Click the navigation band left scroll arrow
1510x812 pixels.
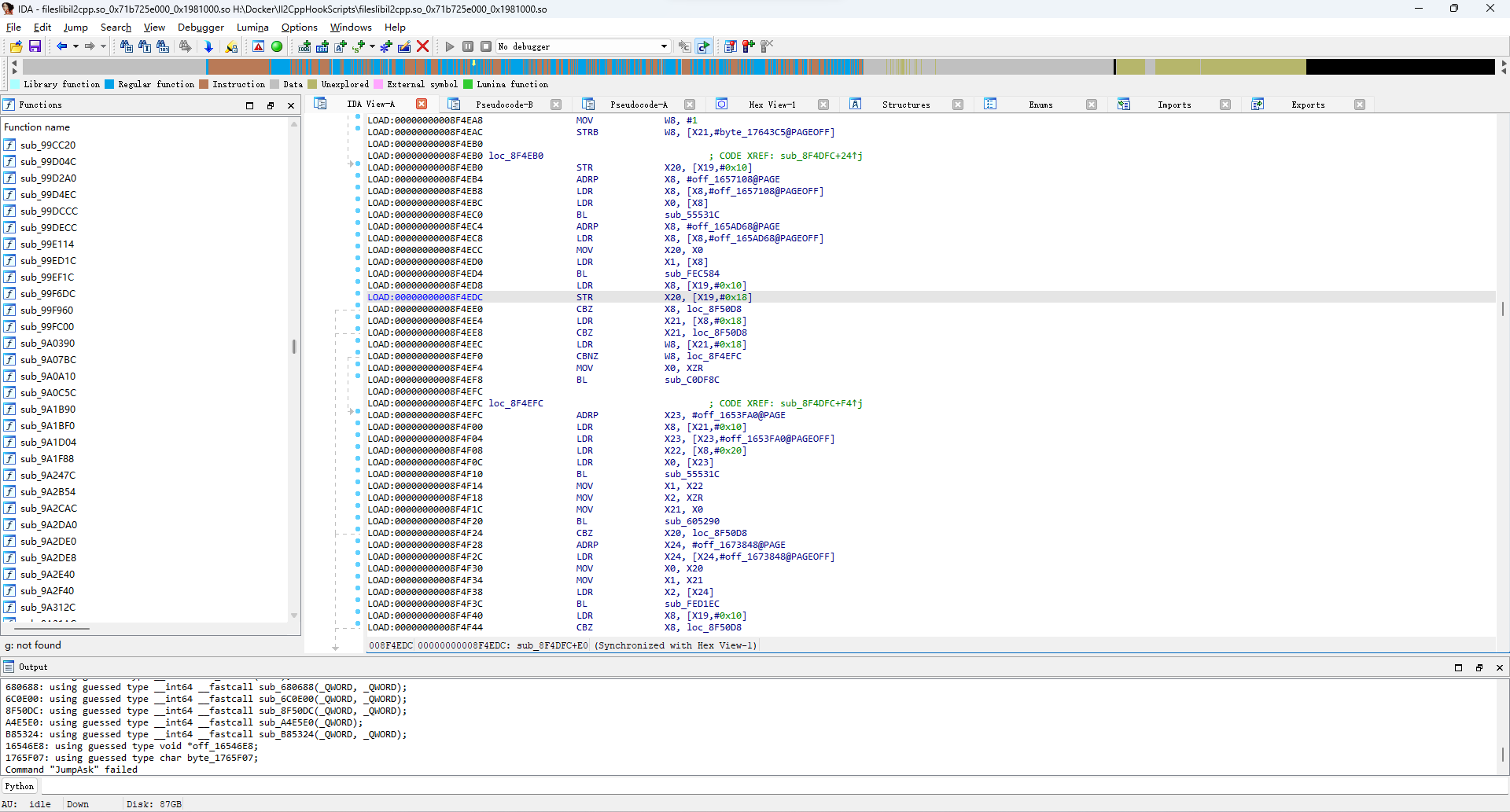[14, 61]
